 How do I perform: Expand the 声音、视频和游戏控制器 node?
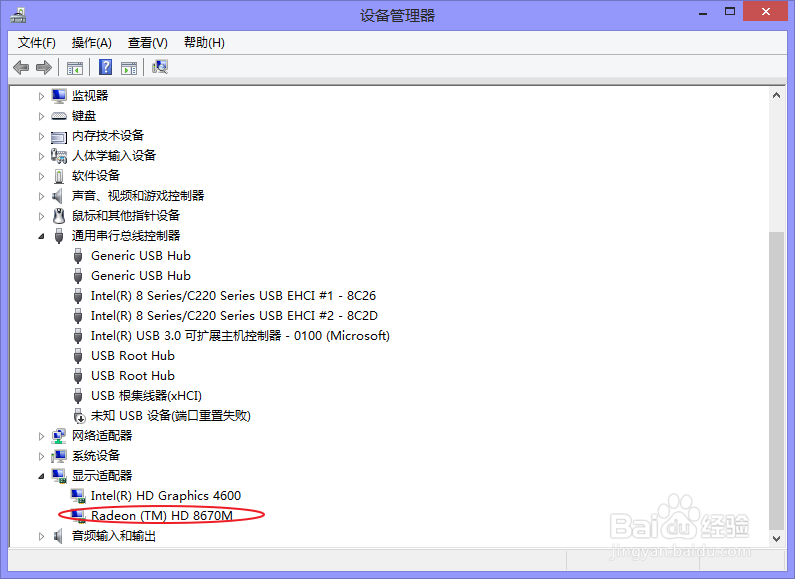41,196
